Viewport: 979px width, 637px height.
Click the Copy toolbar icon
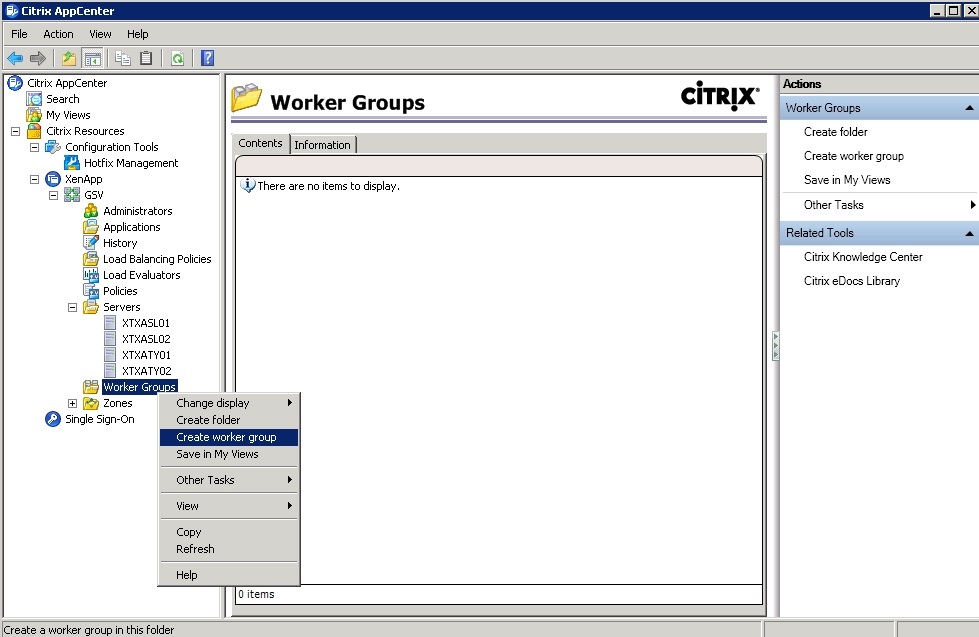click(x=123, y=59)
